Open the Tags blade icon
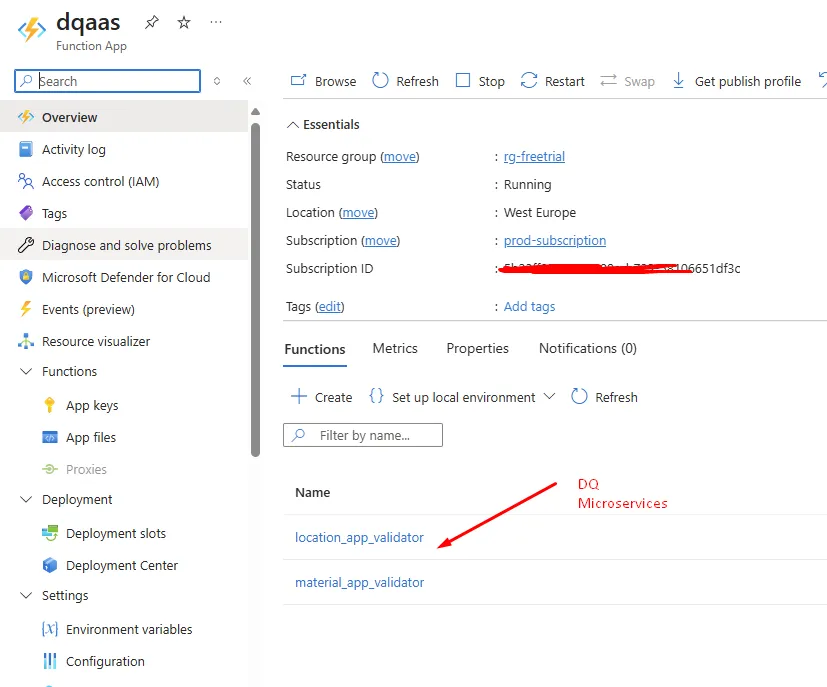Image resolution: width=827 pixels, height=687 pixels. [x=24, y=212]
